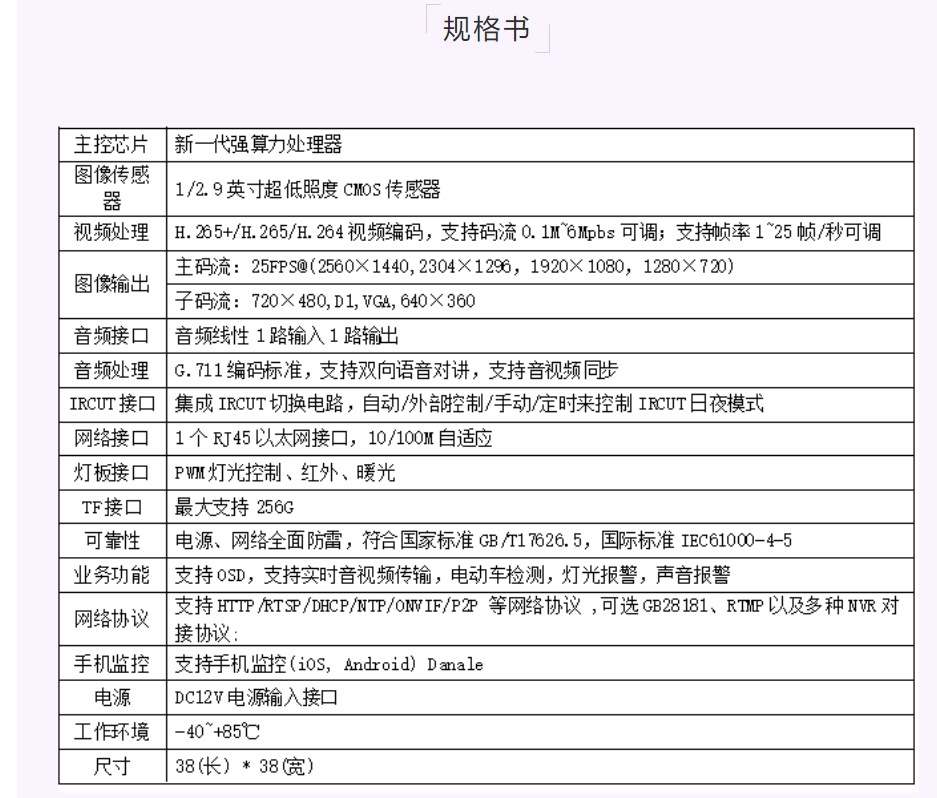The image size is (937, 798).
Task: Click the 电源、网络全面防雷 description
Action: (x=483, y=541)
